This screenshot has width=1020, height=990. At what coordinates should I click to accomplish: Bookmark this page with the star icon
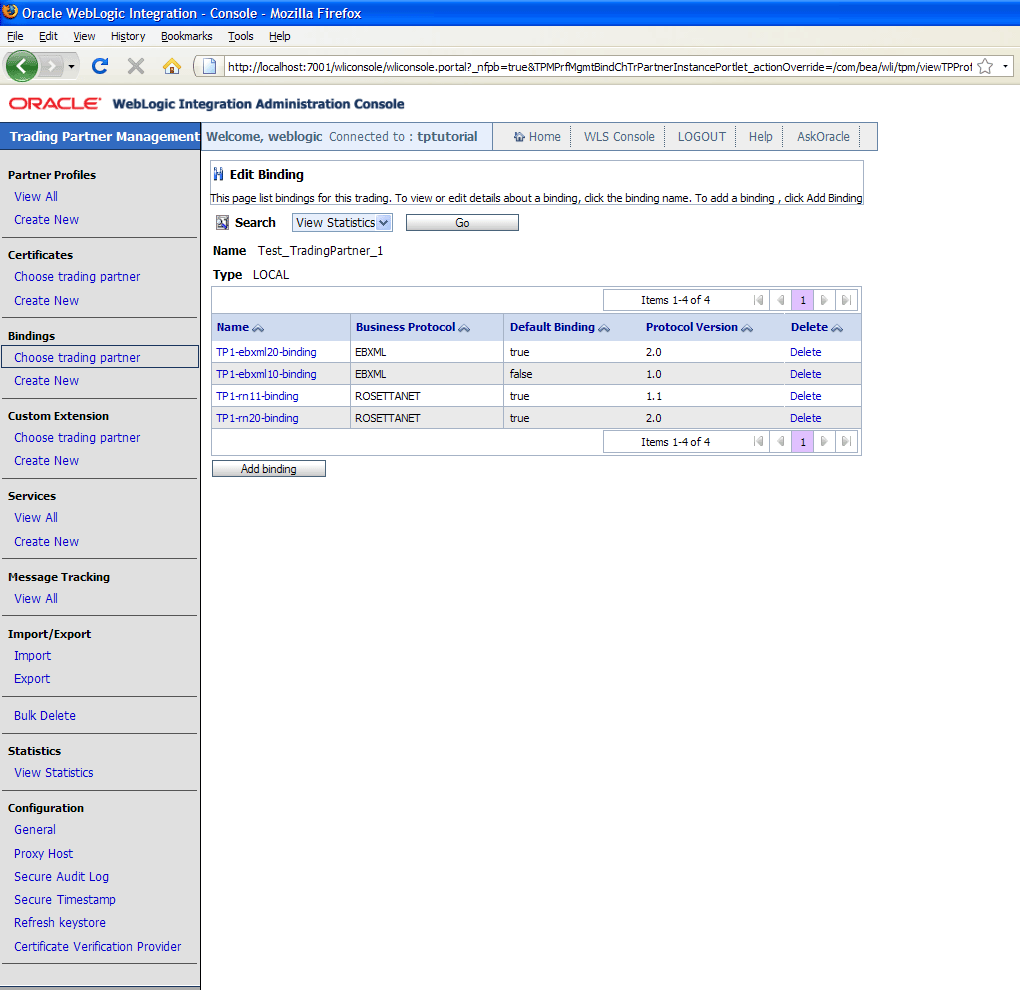point(985,66)
